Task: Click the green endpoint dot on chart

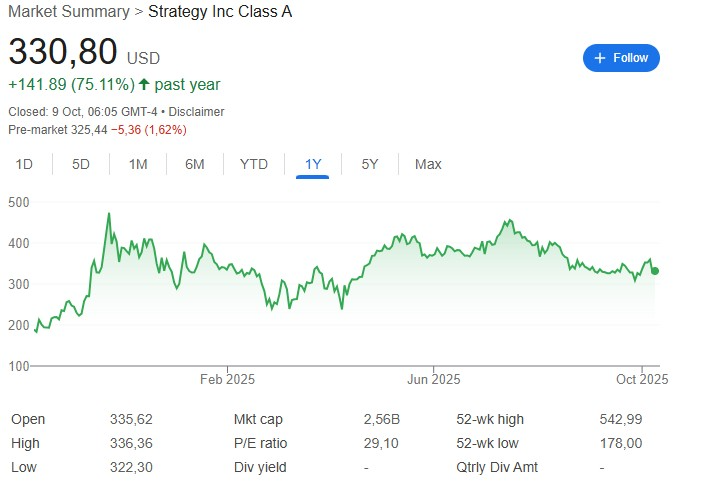Action: pos(655,271)
